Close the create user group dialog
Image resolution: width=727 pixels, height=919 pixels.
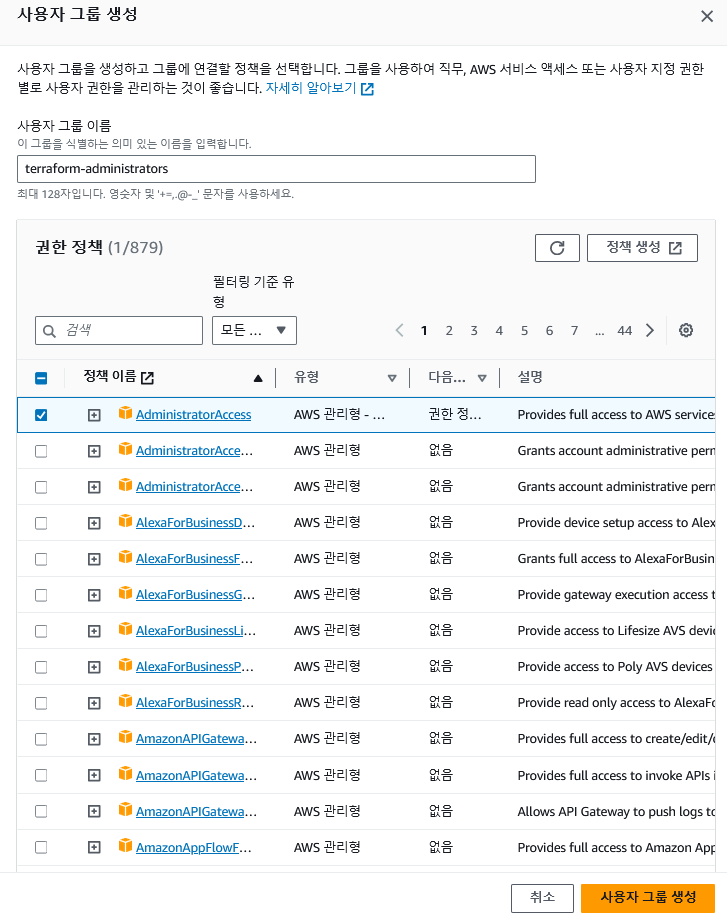click(x=707, y=16)
